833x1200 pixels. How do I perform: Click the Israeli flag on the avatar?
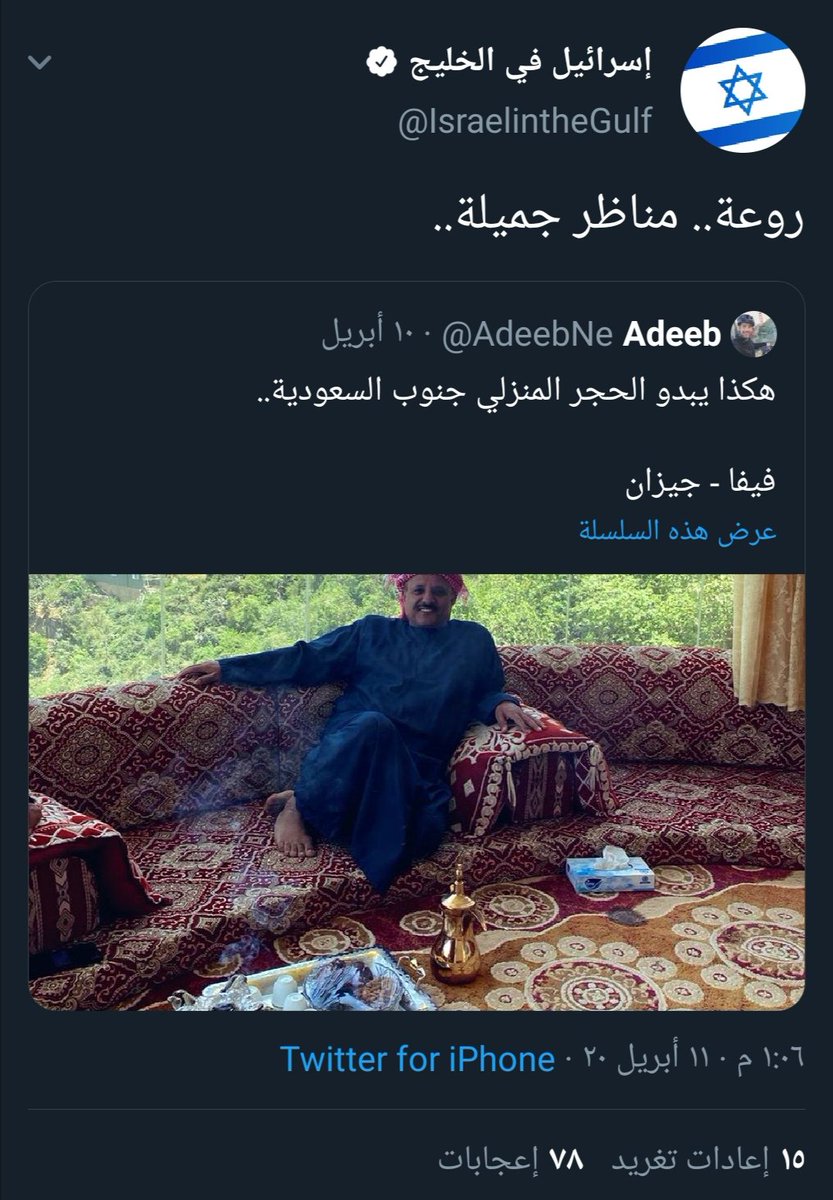click(743, 90)
